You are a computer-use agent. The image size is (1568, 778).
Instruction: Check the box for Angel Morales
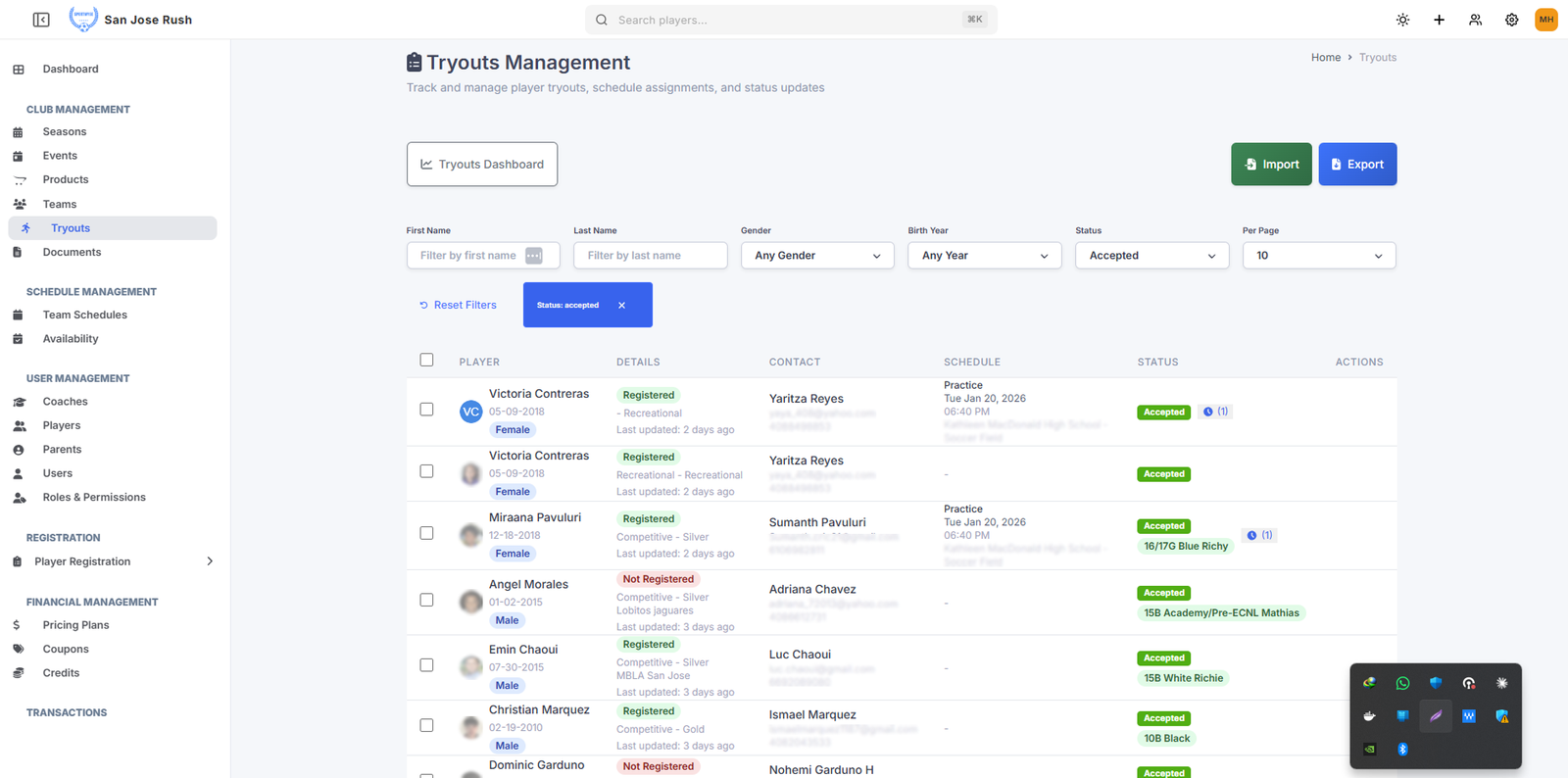tap(426, 600)
